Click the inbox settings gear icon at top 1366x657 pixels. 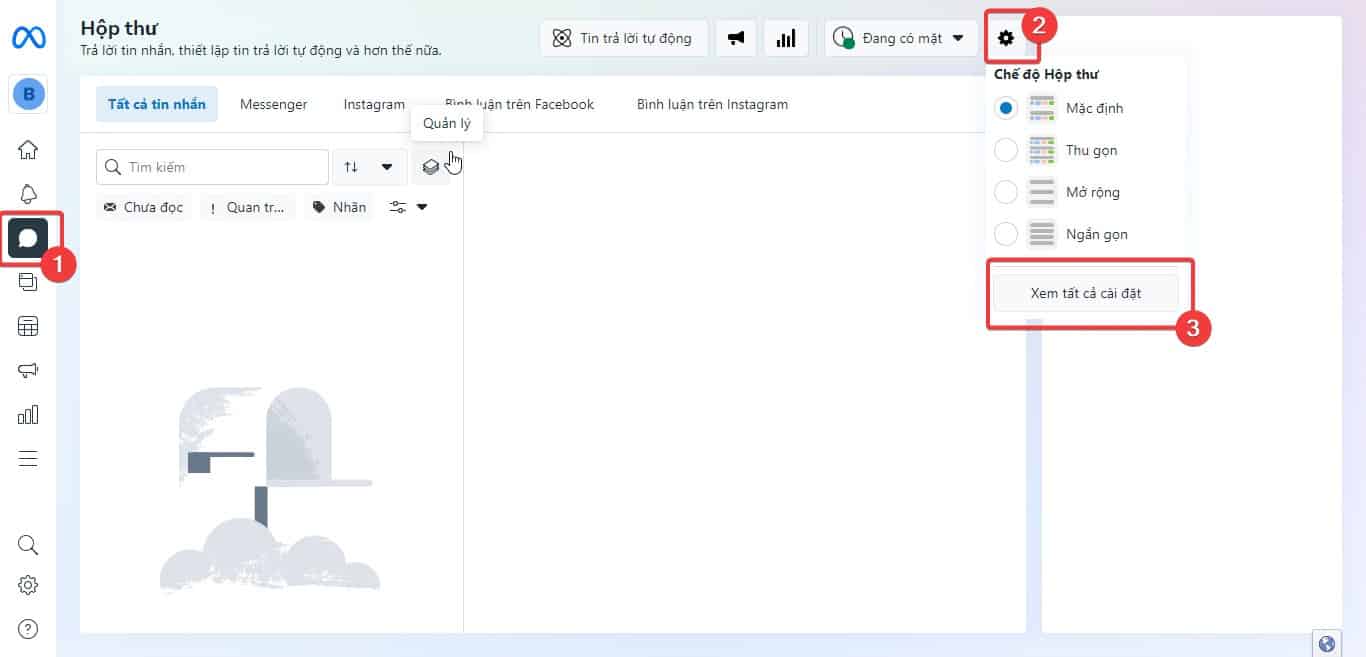click(x=1006, y=38)
